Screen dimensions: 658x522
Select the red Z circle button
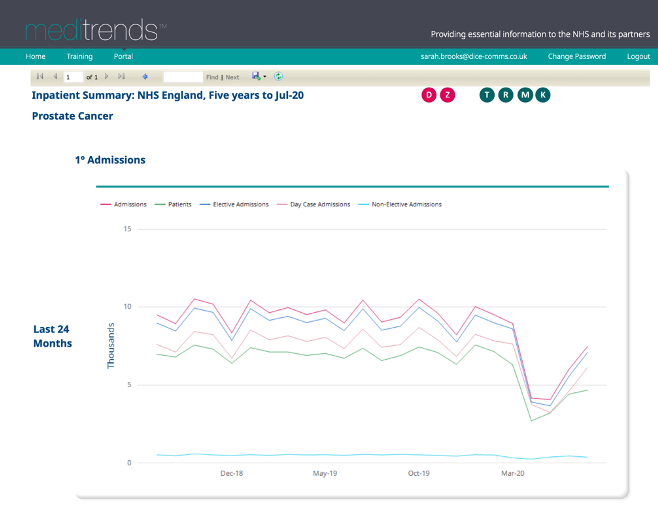[447, 95]
